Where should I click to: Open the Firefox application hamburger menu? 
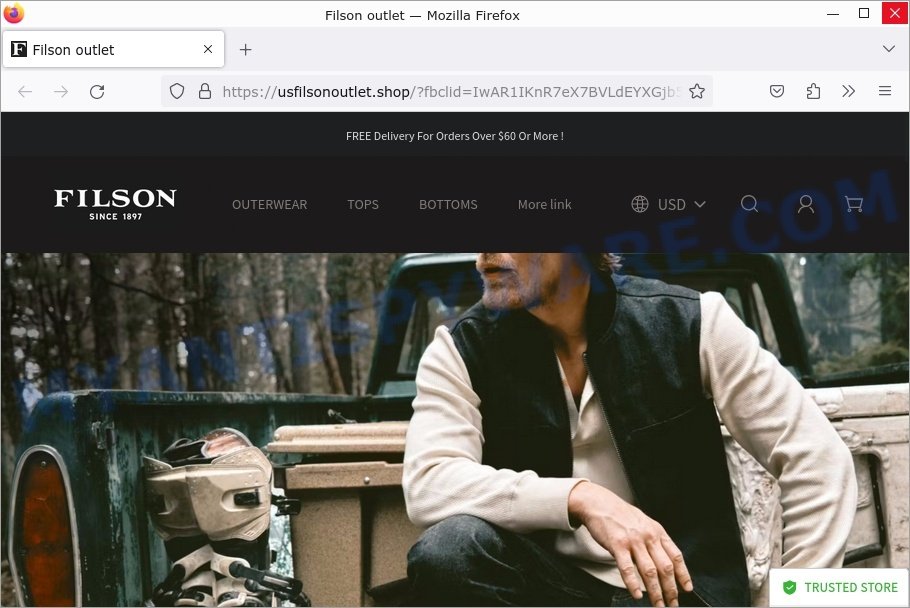tap(885, 91)
